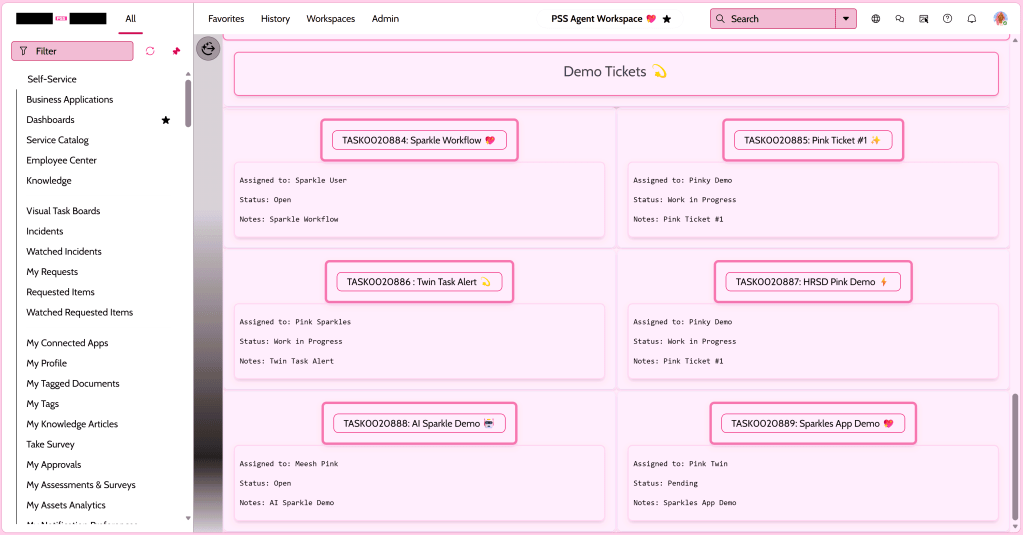Open the chat conversations icon

tap(900, 19)
